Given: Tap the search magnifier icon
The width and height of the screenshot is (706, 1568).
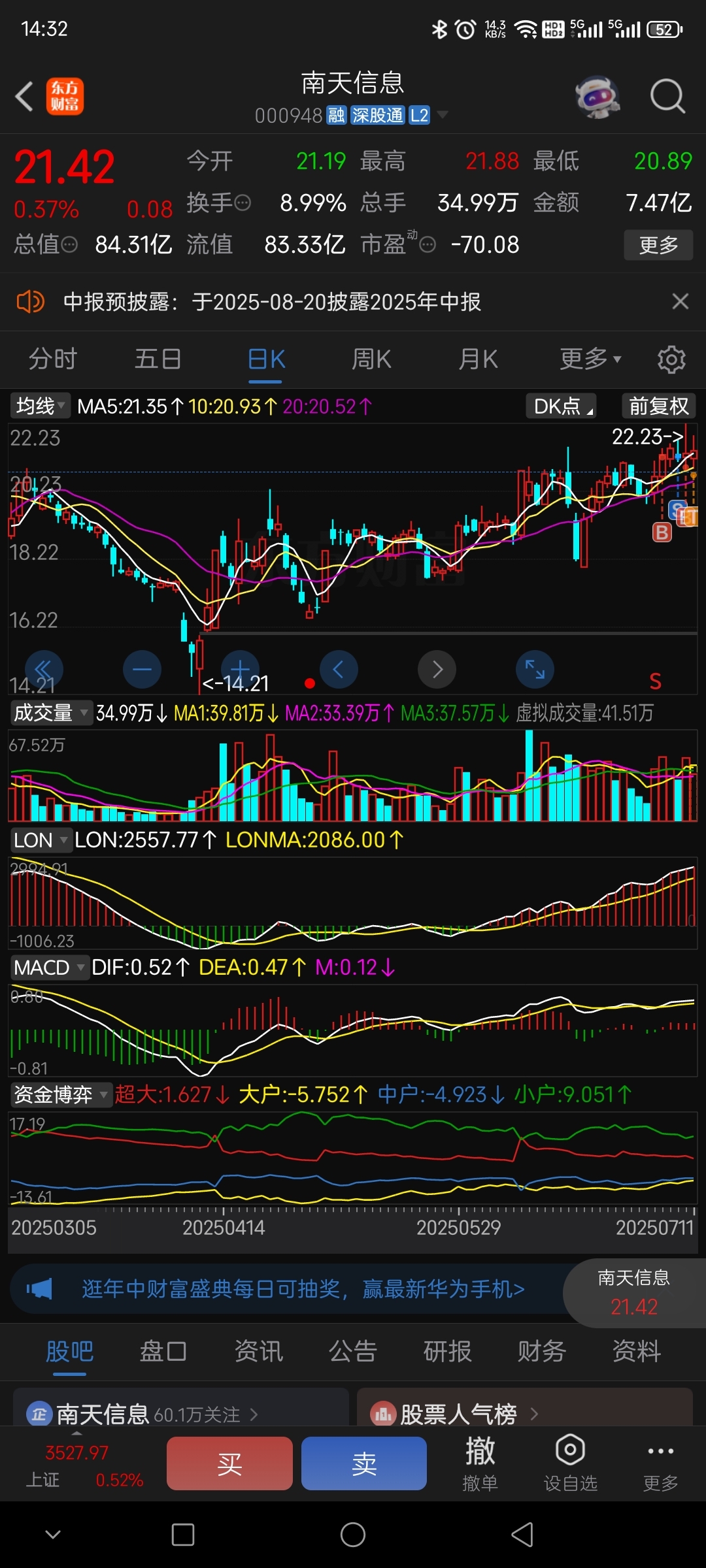Looking at the screenshot, I should pyautogui.click(x=667, y=97).
